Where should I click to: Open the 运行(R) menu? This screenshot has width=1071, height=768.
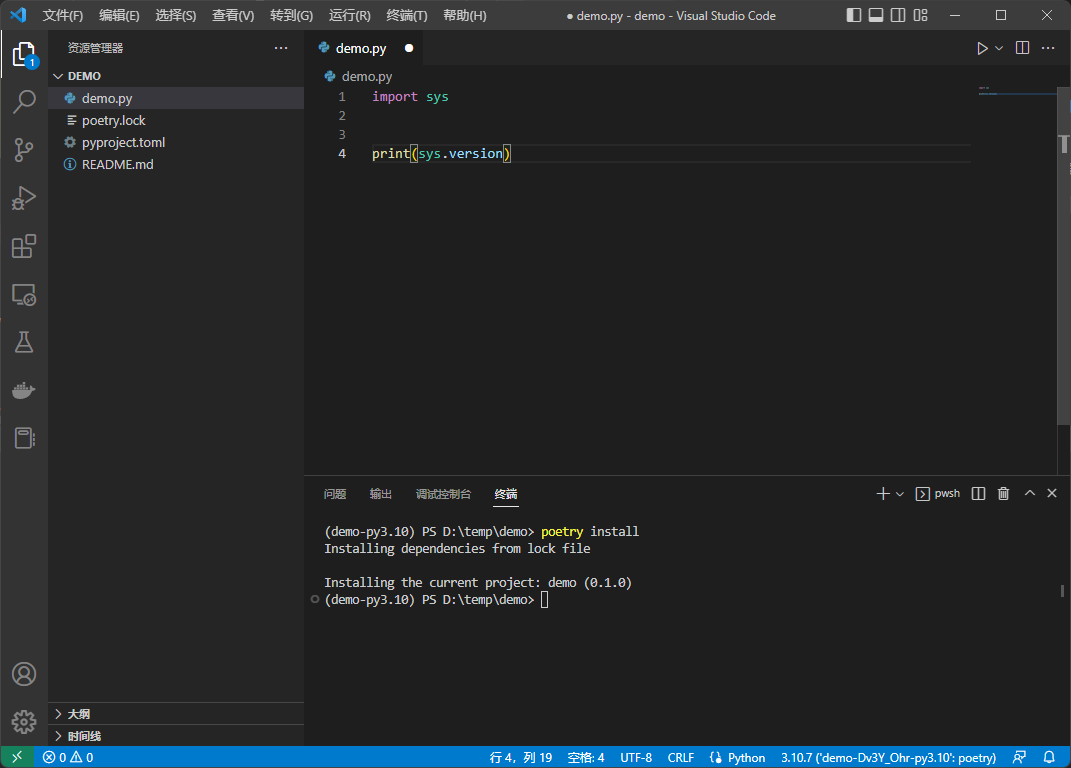click(349, 15)
